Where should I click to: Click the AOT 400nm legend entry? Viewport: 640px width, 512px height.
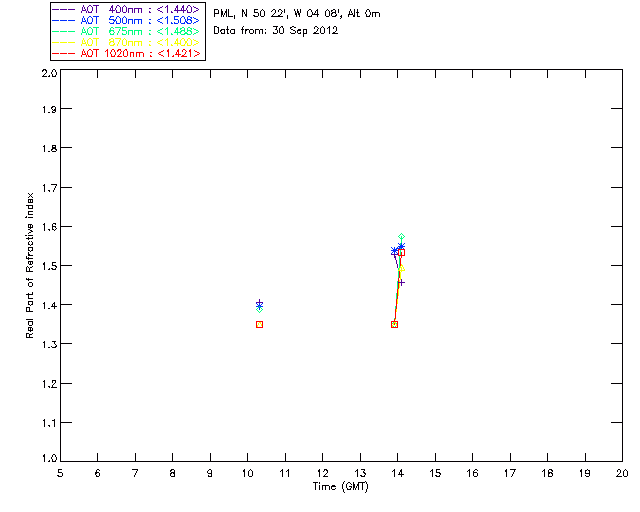click(x=126, y=9)
